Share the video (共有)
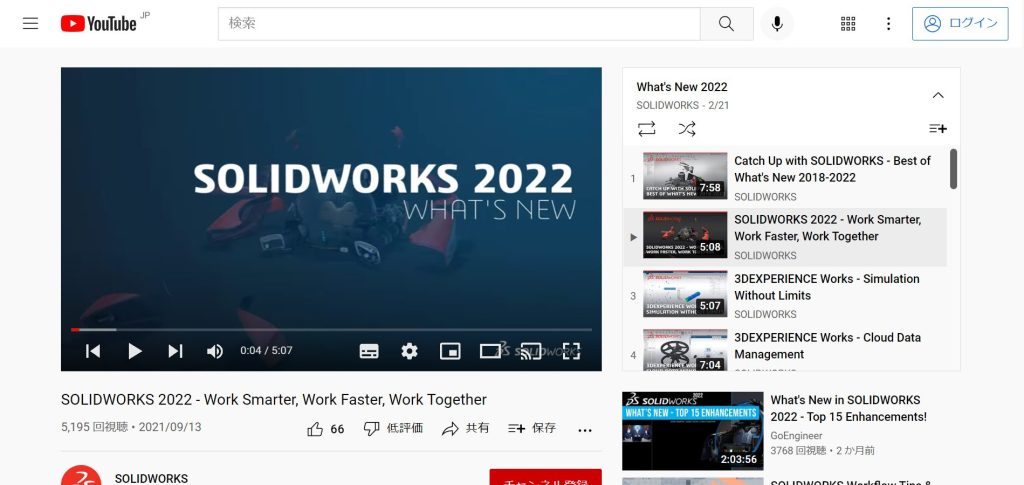Image resolution: width=1024 pixels, height=485 pixels. (x=465, y=428)
